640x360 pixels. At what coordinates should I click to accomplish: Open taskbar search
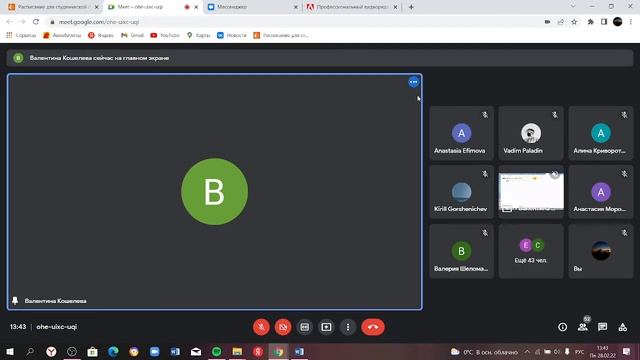coord(30,351)
